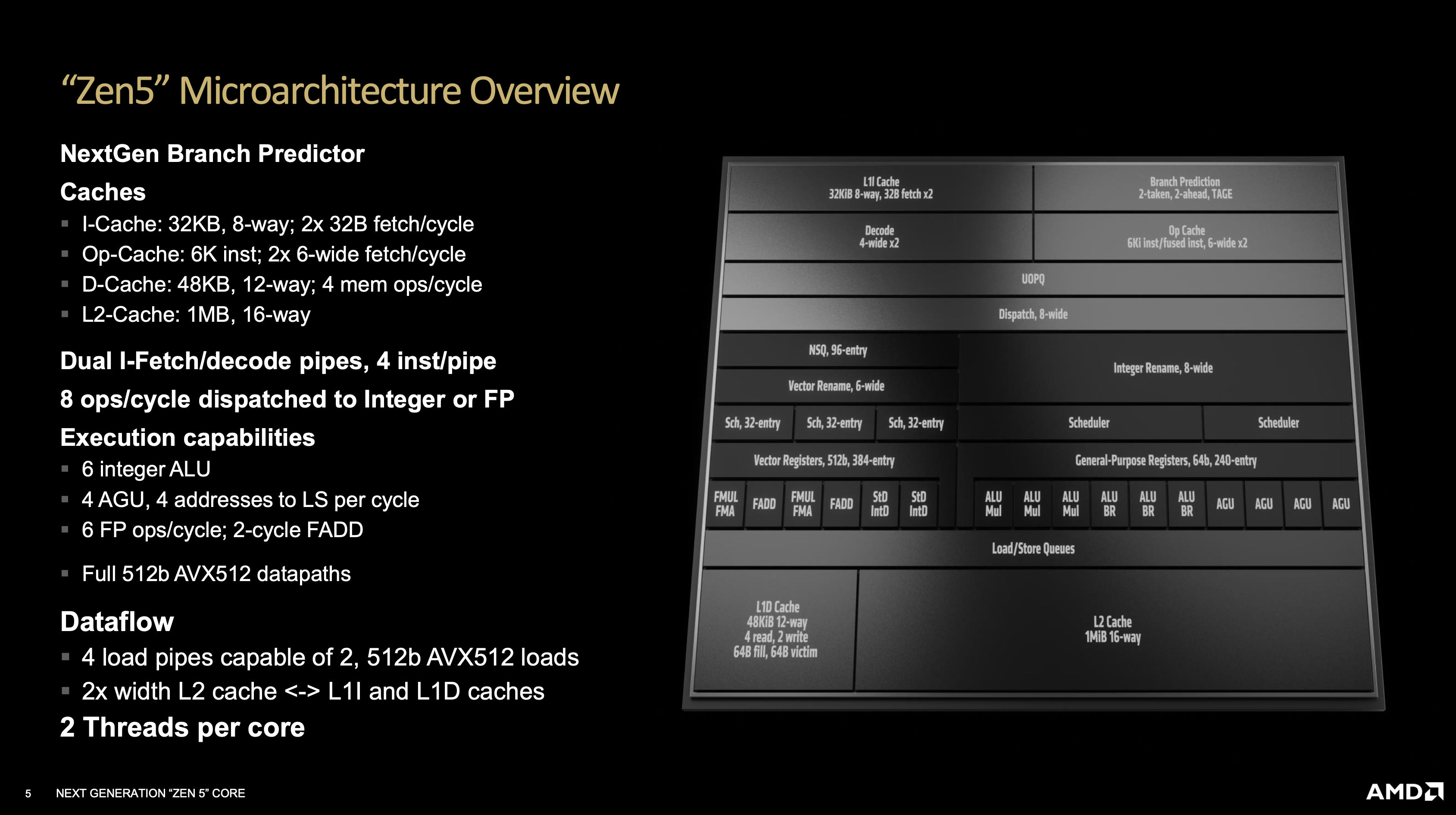Screen dimensions: 1456x815
Task: Click the Branch Prediction block
Action: (1185, 188)
